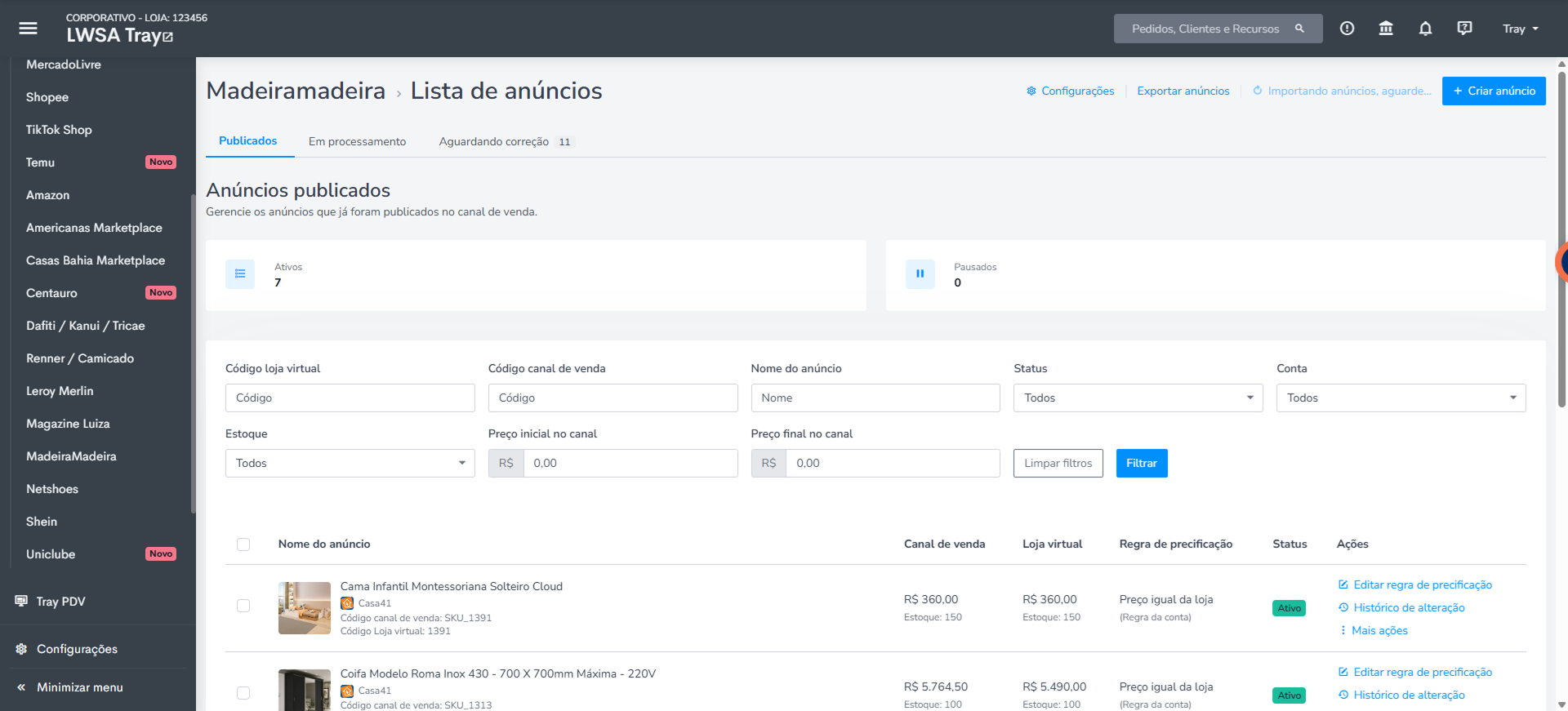Screen dimensions: 1568x711
Task: Open the Estoque dropdown filter
Action: tap(350, 463)
